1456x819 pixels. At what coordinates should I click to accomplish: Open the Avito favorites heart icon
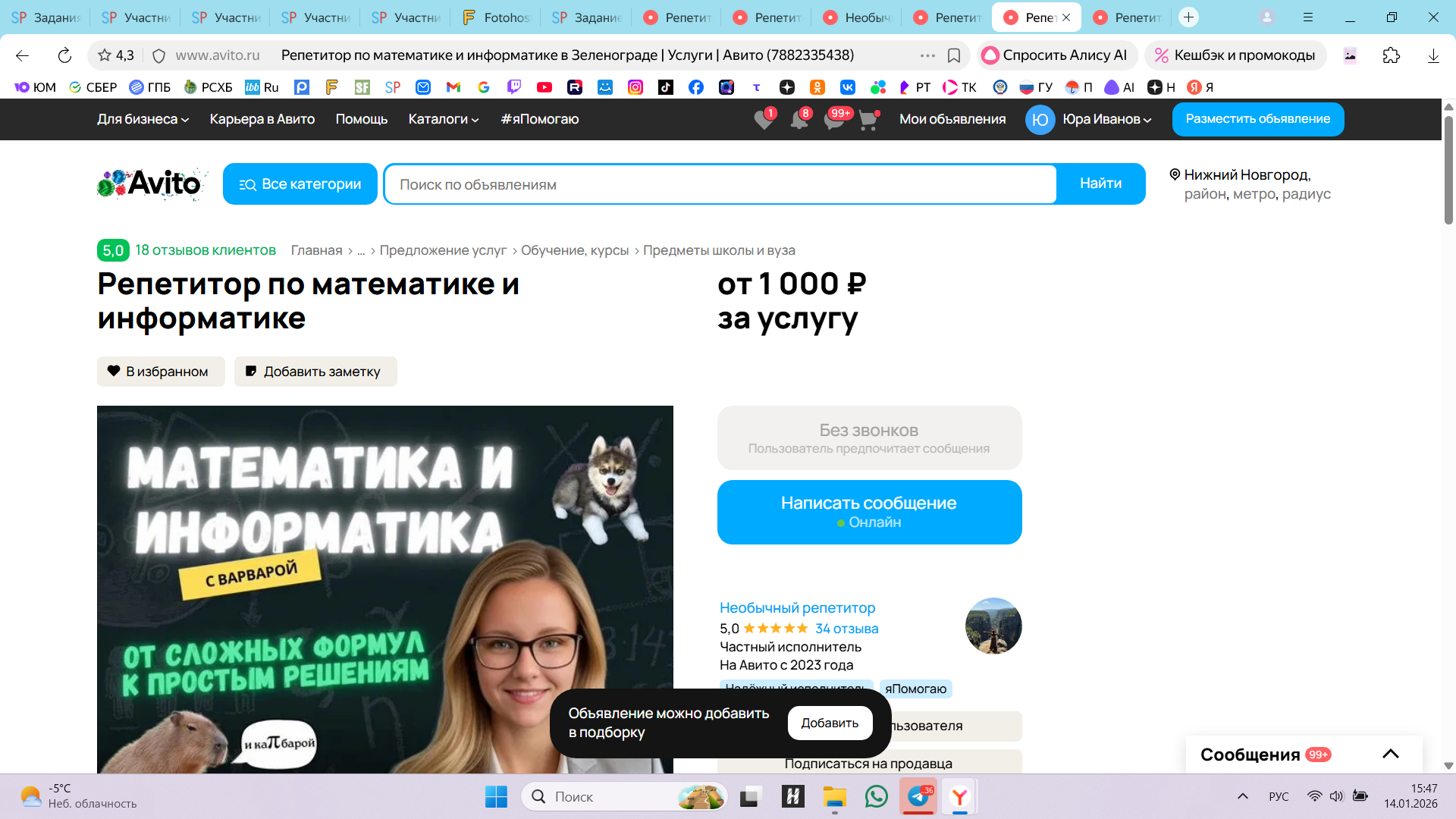point(764,120)
